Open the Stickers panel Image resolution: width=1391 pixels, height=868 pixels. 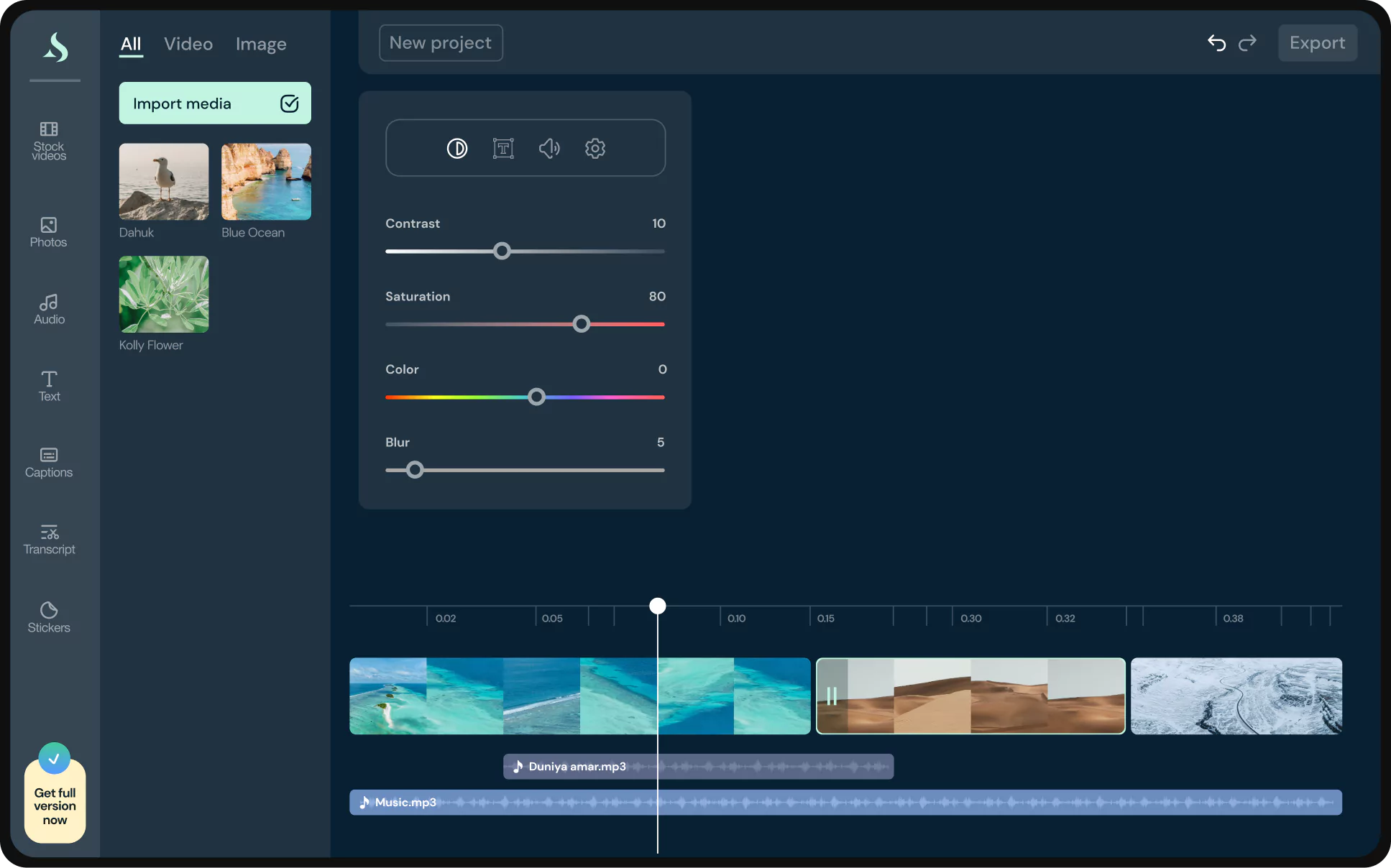coord(49,617)
